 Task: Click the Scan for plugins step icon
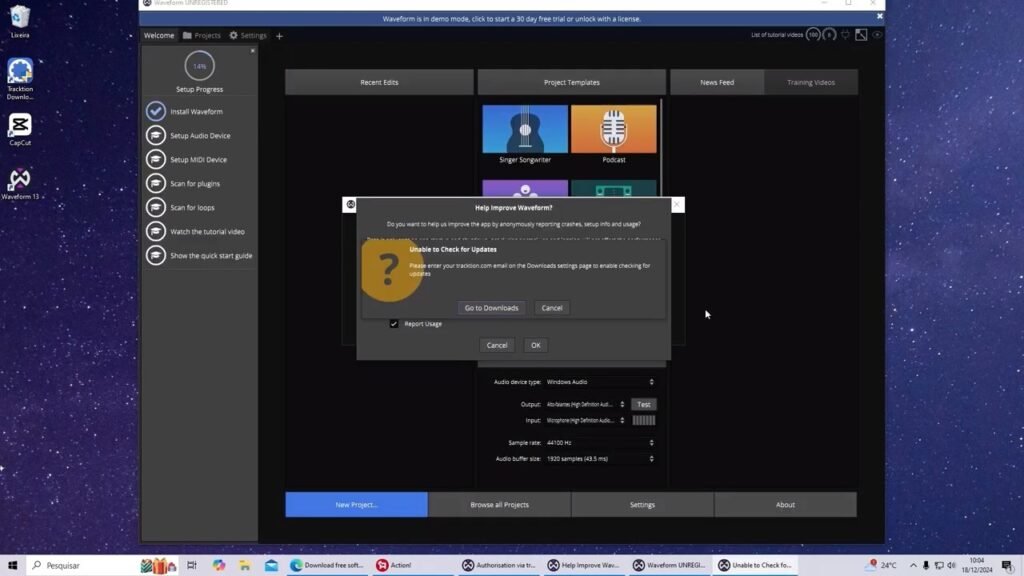pos(155,184)
